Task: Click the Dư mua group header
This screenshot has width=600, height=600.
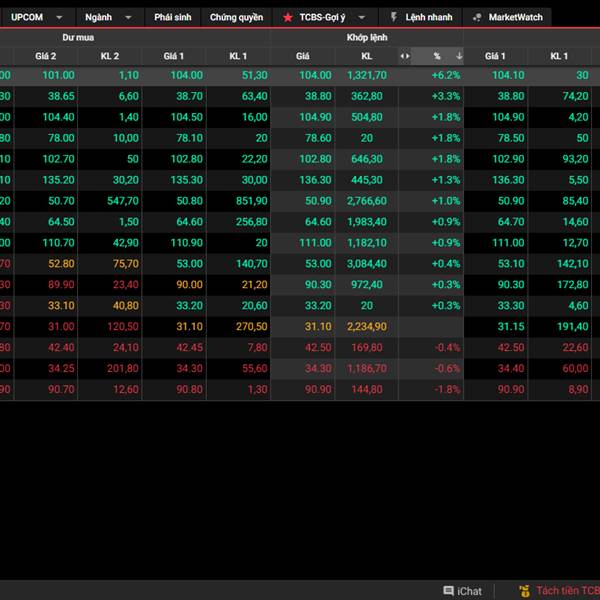Action: 78,38
